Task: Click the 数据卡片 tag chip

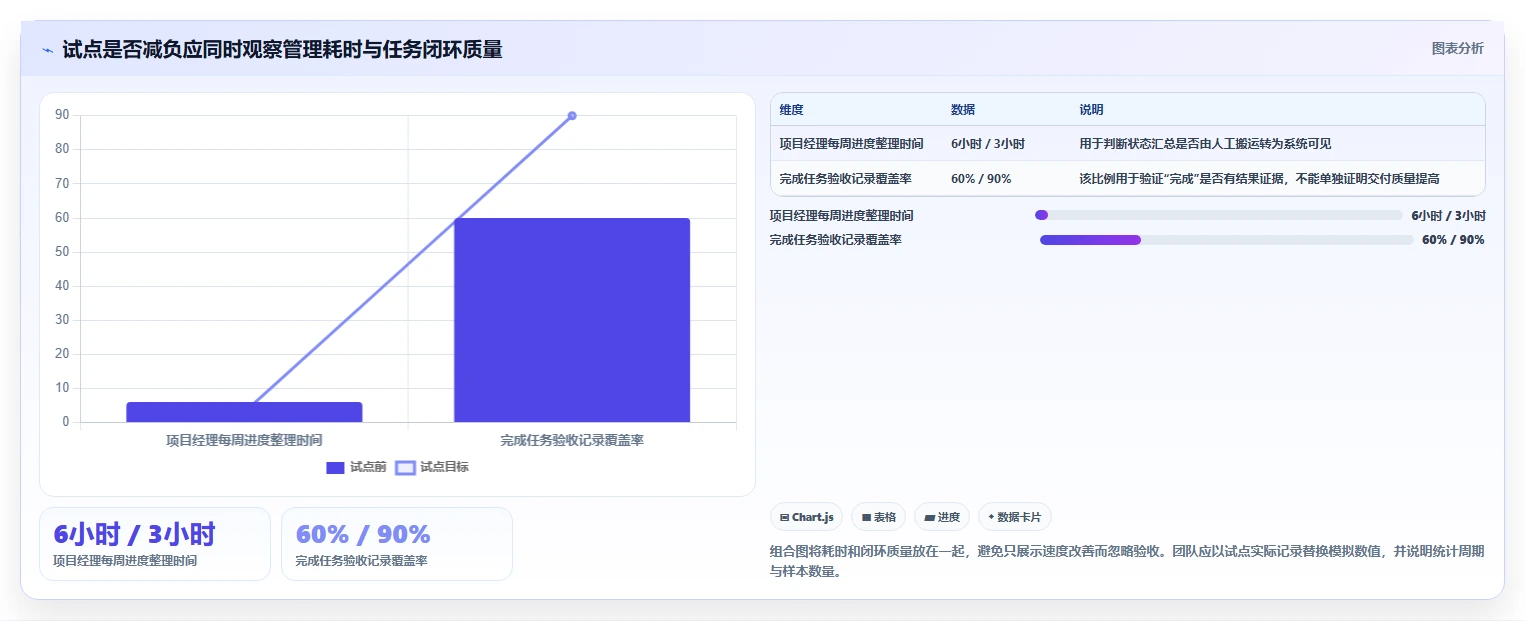Action: tap(1015, 517)
